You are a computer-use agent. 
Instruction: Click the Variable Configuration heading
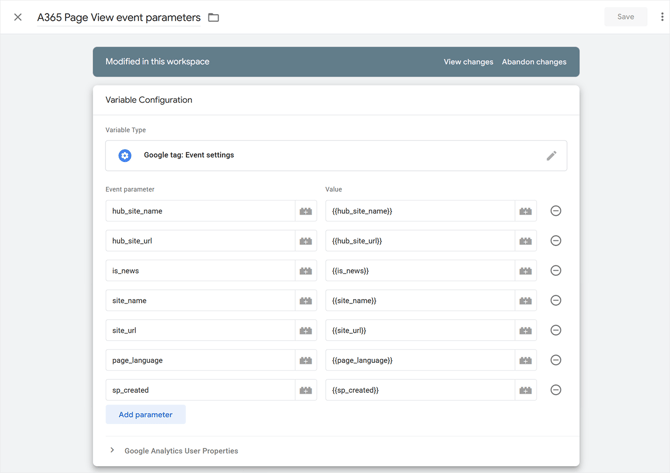pos(149,100)
